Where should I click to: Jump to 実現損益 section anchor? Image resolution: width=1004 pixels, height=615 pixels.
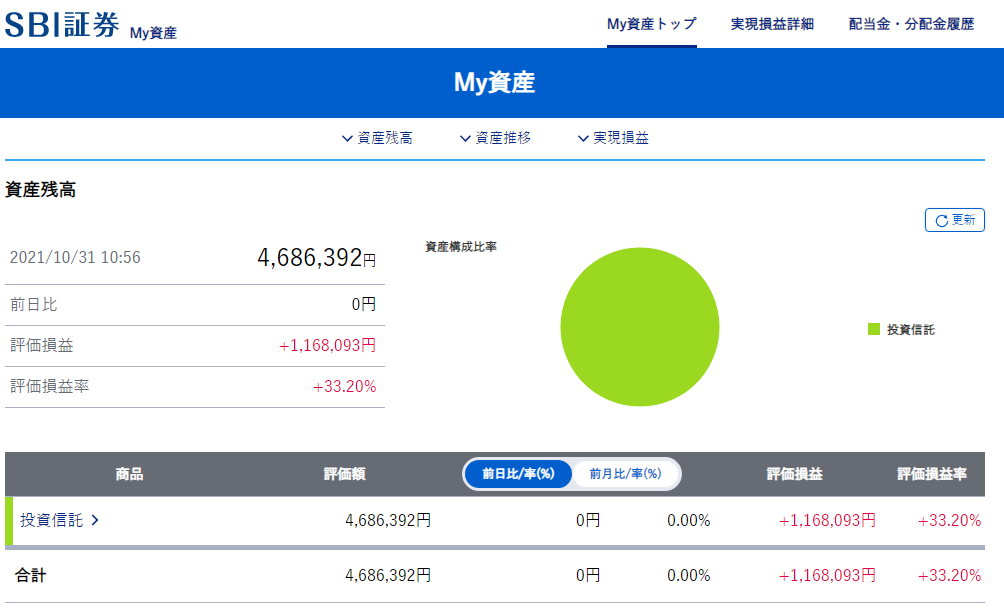coord(621,139)
